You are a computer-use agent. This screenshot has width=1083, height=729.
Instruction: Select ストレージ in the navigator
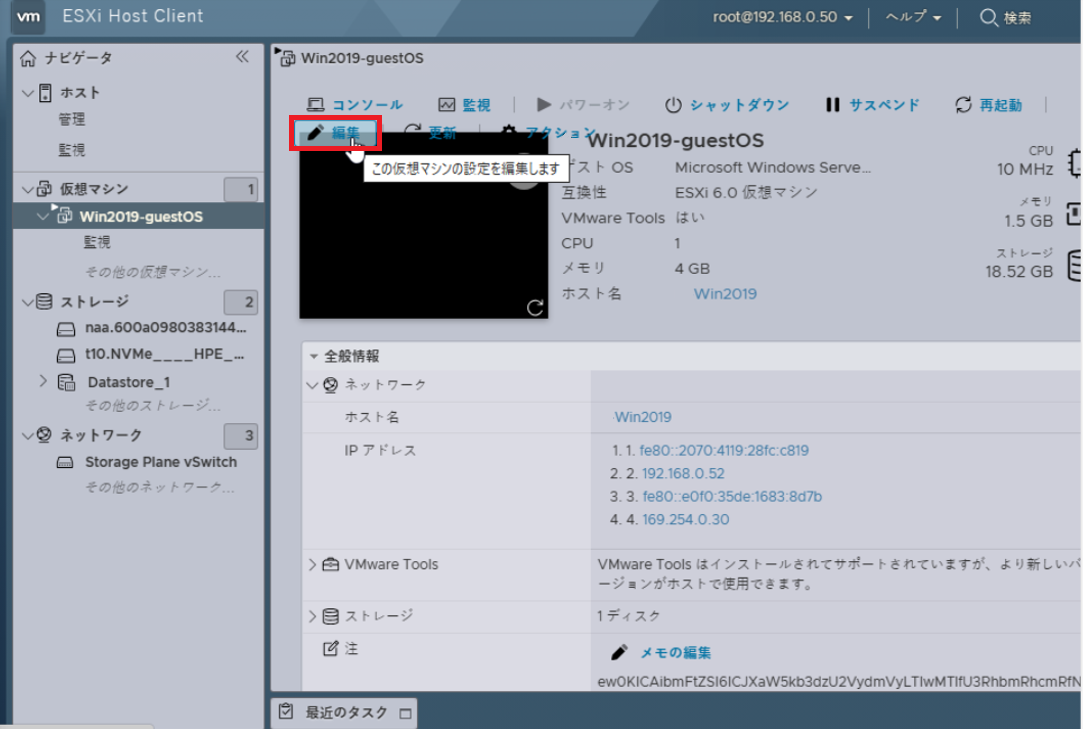click(x=94, y=301)
